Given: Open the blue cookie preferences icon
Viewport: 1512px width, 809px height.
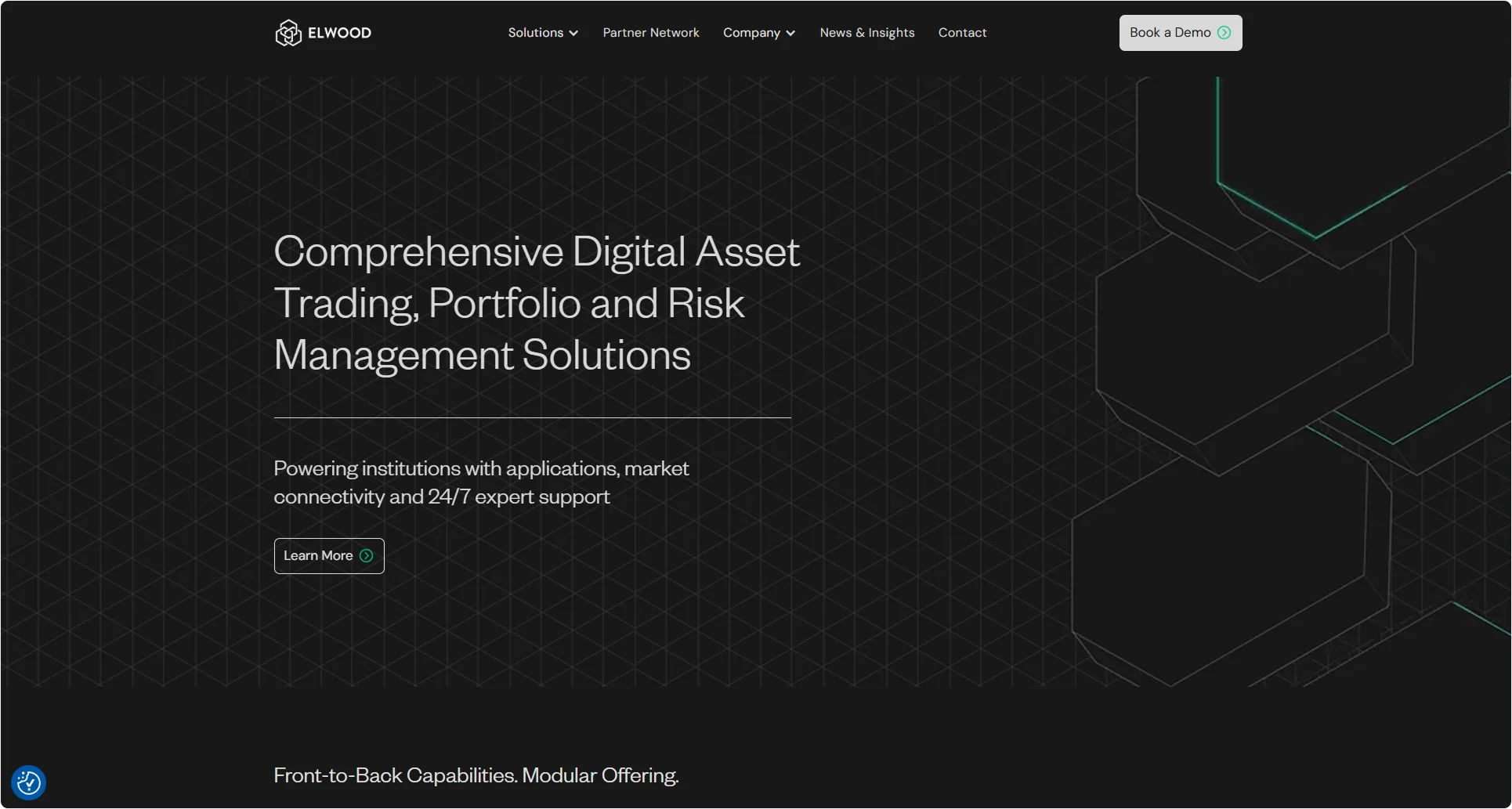Looking at the screenshot, I should [29, 782].
